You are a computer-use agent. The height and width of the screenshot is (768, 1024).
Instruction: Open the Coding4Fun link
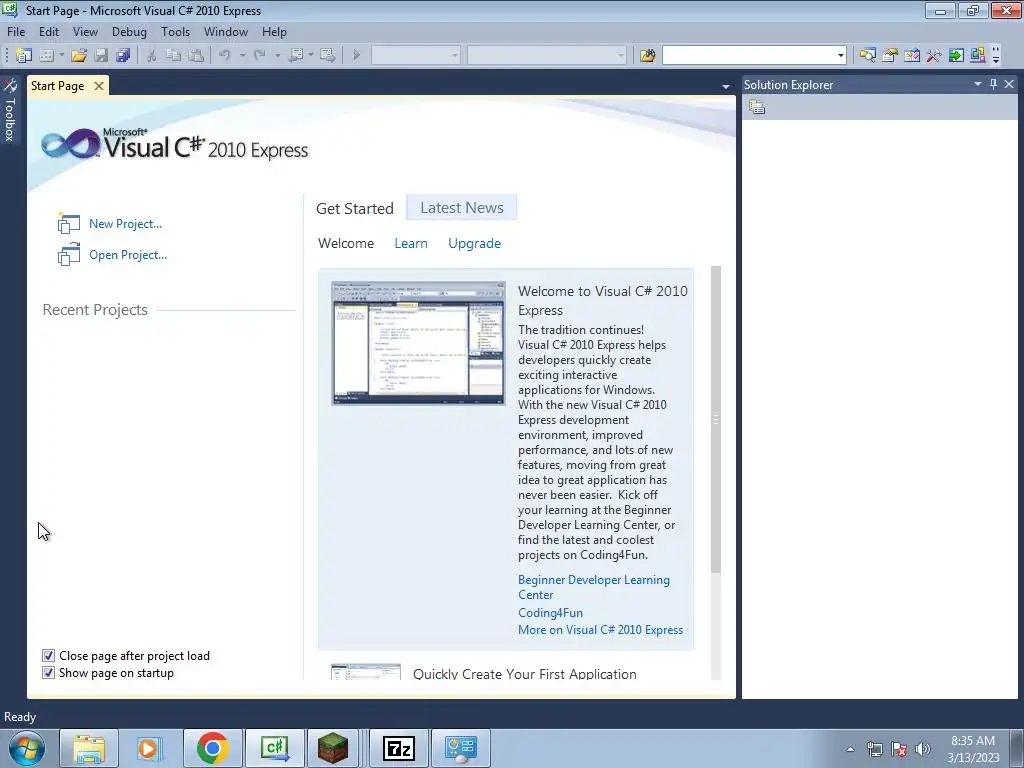(x=551, y=613)
